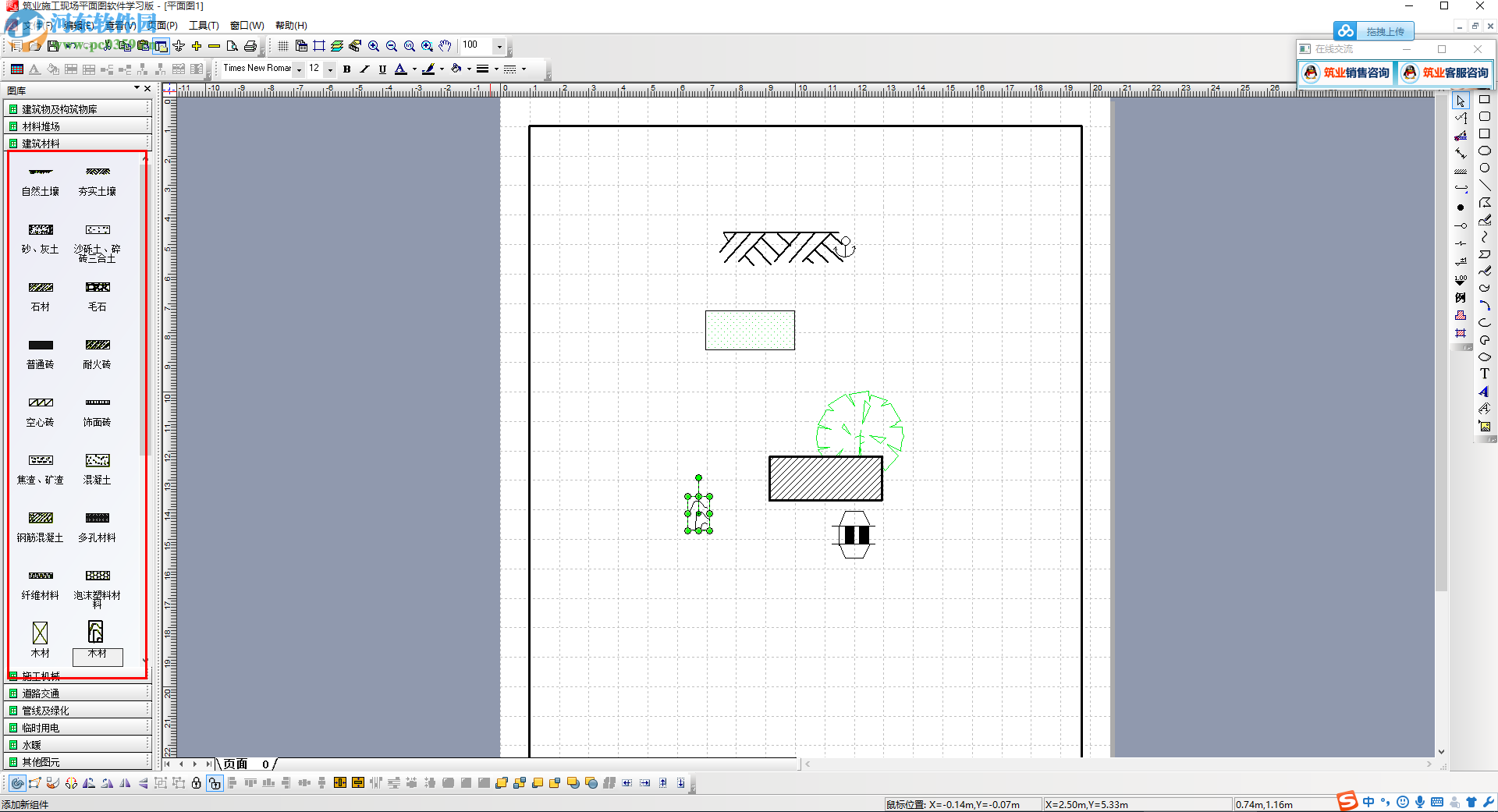Open the Times New Roman font dropdown
Viewport: 1498px width, 812px height.
coord(299,69)
